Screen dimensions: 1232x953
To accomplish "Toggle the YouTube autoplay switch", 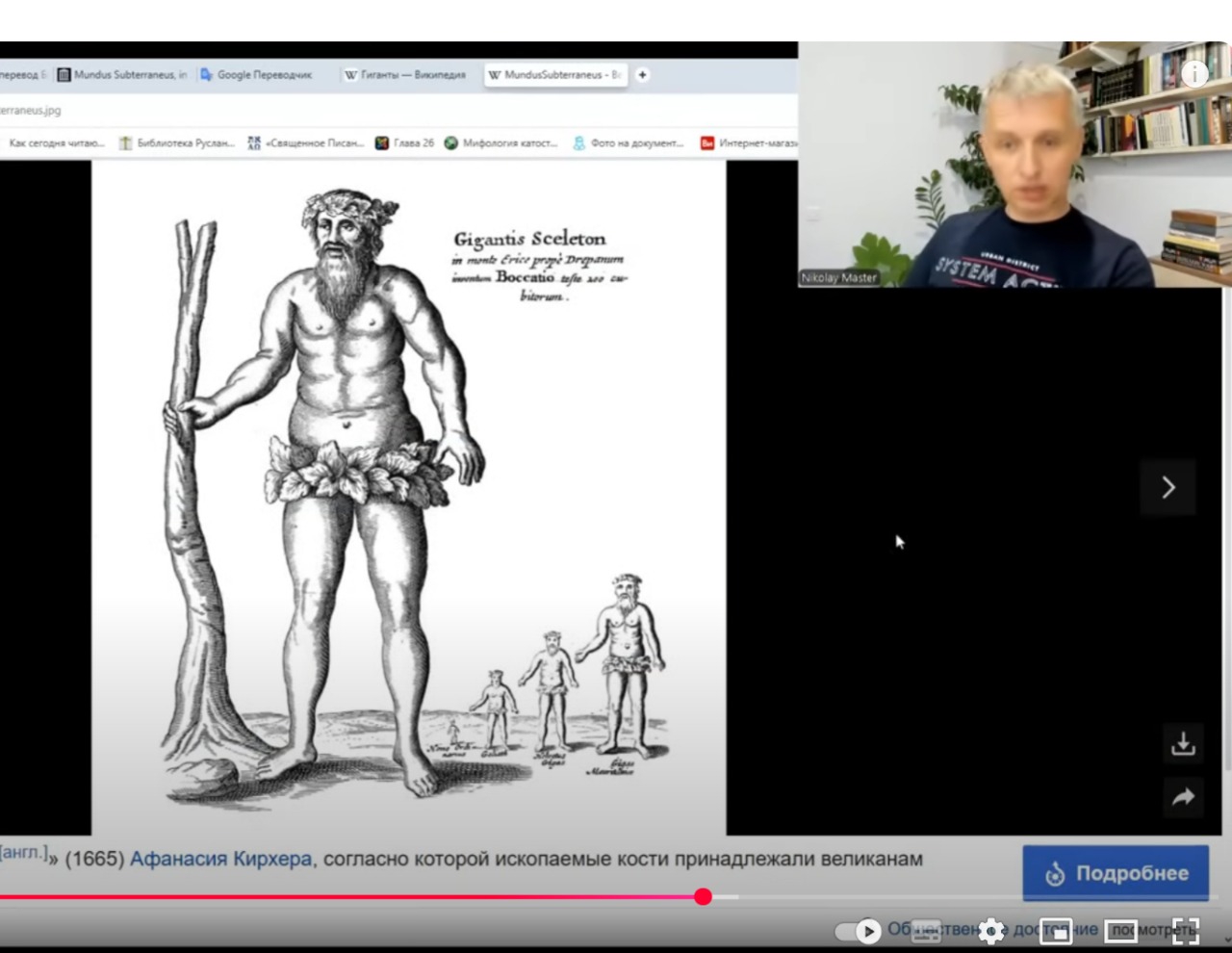I will [x=859, y=931].
